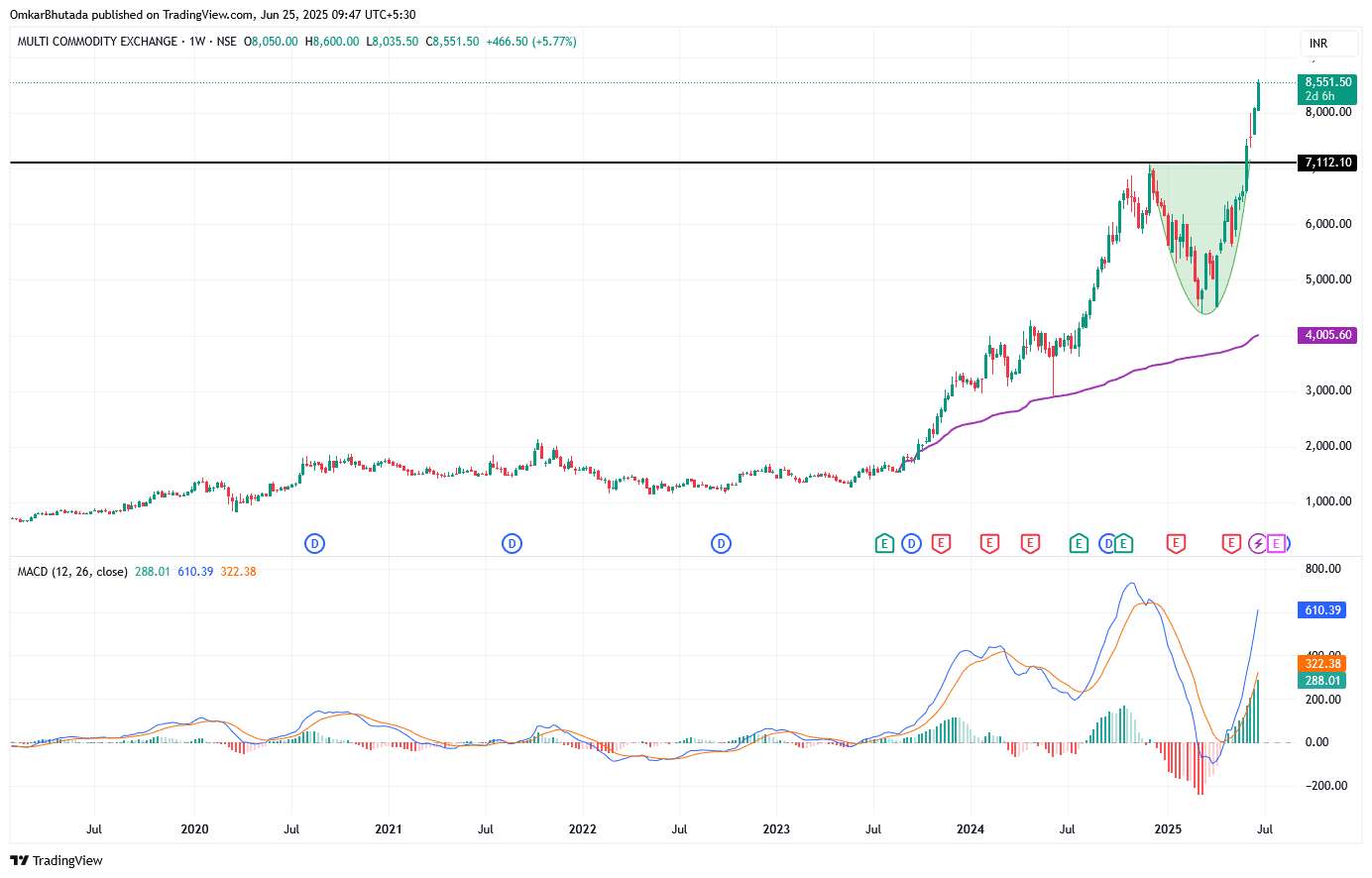
Task: Click the 800.00 MACD axis label
Action: tap(1323, 569)
